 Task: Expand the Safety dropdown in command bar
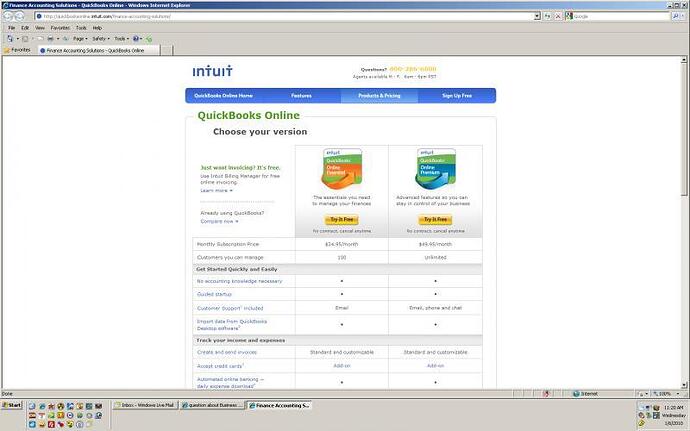(x=101, y=39)
